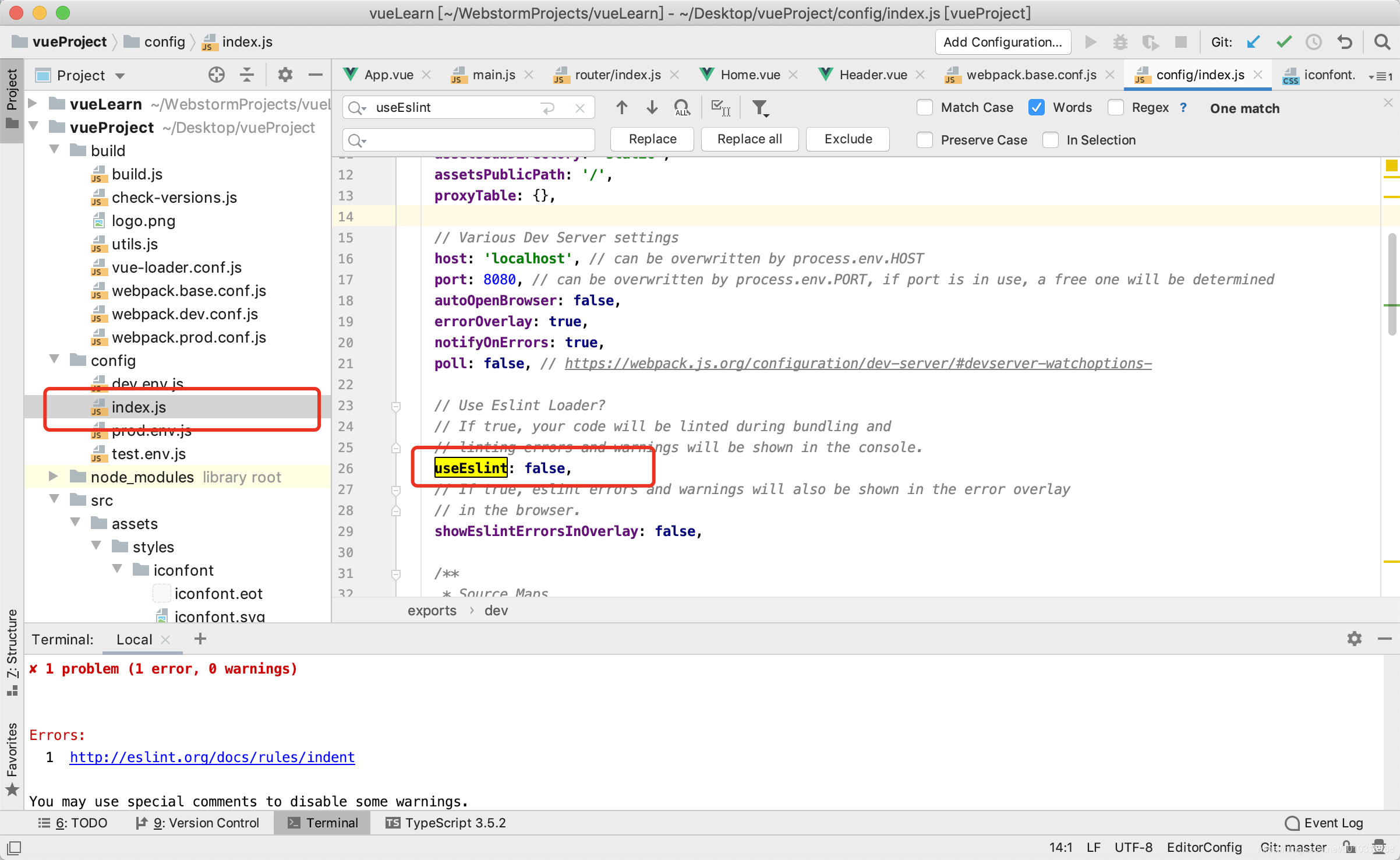
Task: Click Git Commit checkmark icon
Action: pos(1284,42)
